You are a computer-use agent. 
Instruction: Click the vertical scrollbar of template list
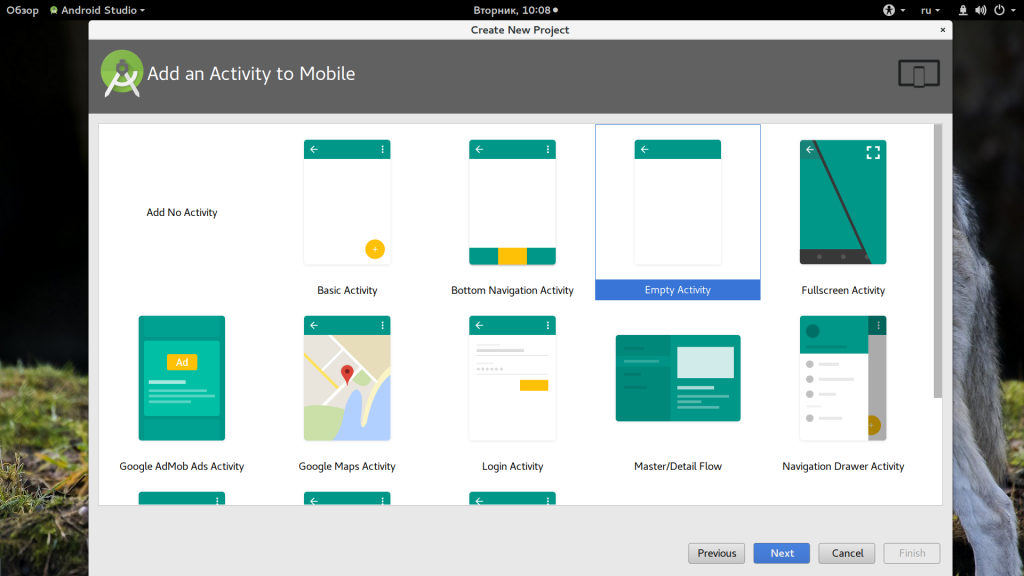click(937, 260)
